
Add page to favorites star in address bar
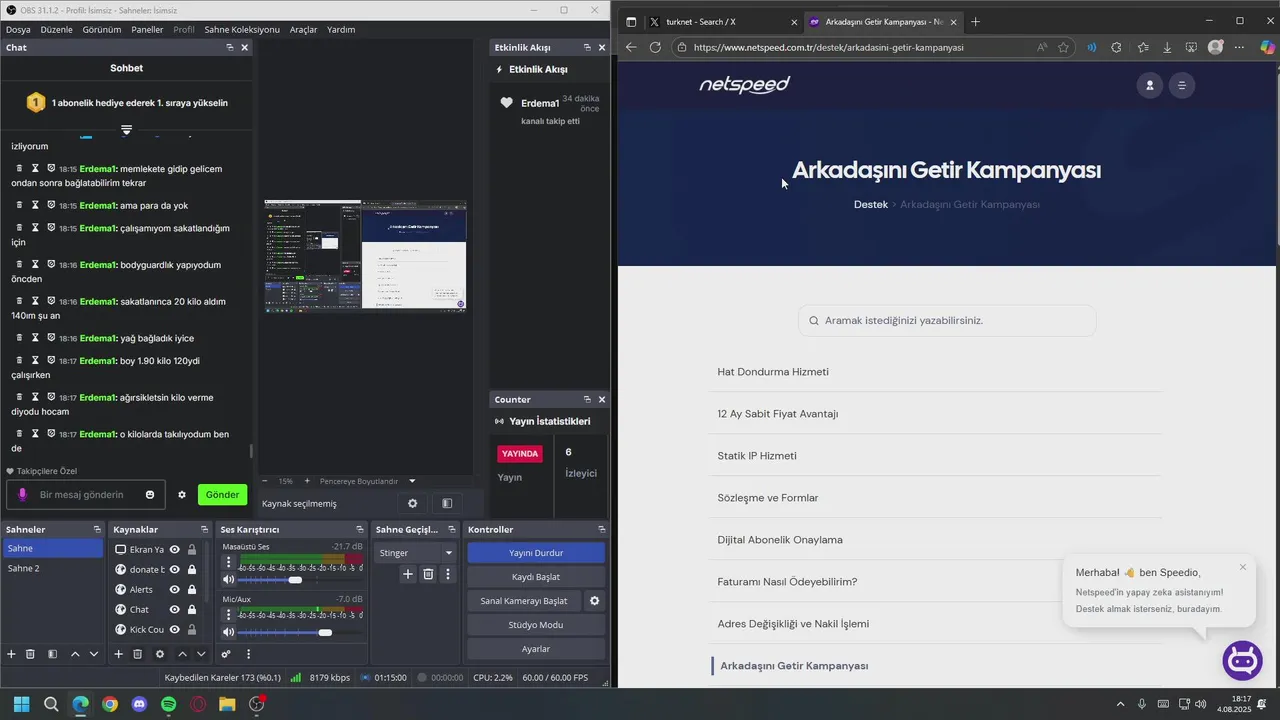point(1063,47)
